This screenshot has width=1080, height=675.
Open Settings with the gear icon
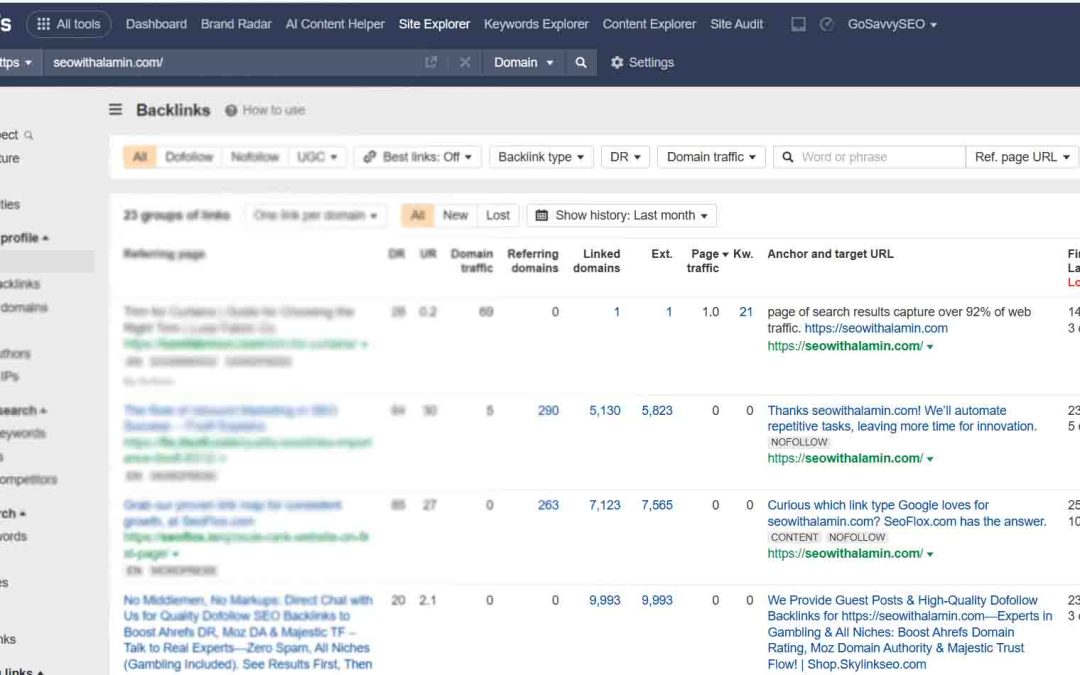click(642, 63)
